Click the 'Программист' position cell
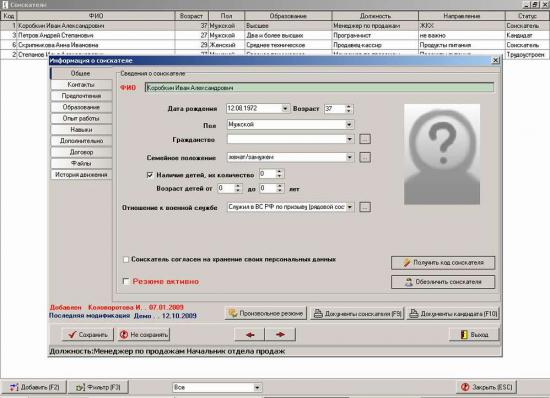This screenshot has width=550, height=398. click(x=375, y=35)
